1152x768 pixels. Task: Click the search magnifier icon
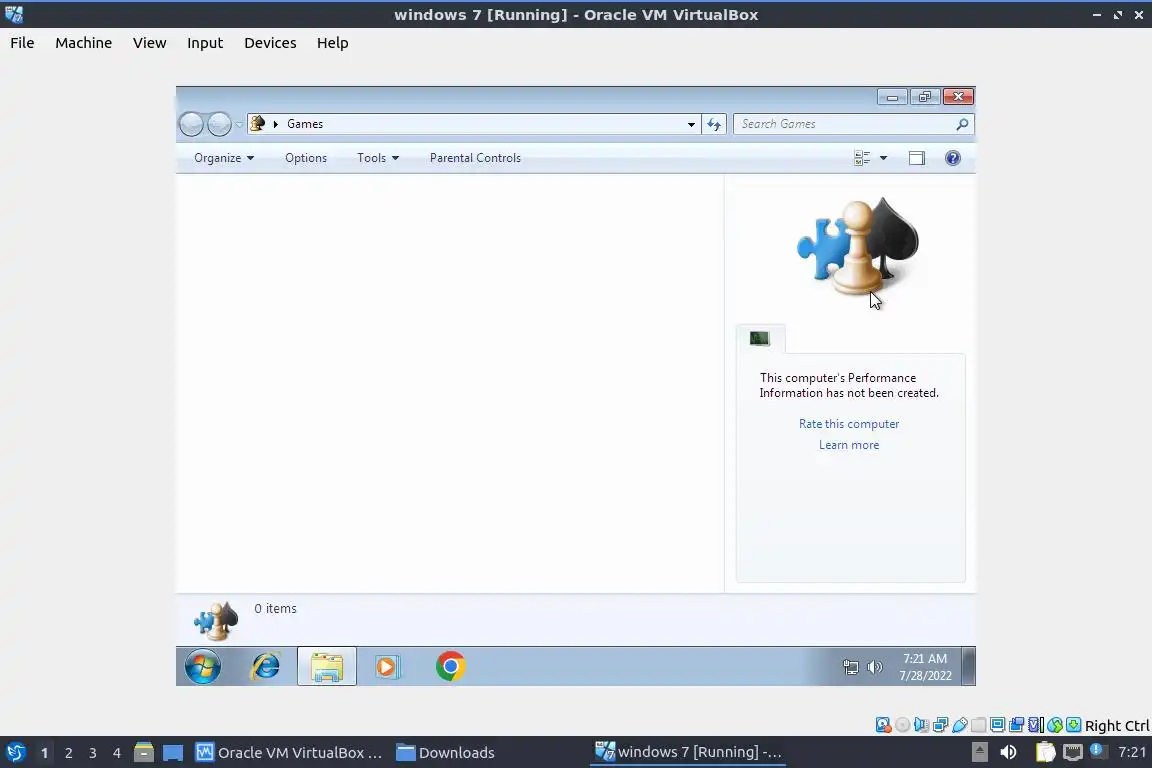click(962, 124)
